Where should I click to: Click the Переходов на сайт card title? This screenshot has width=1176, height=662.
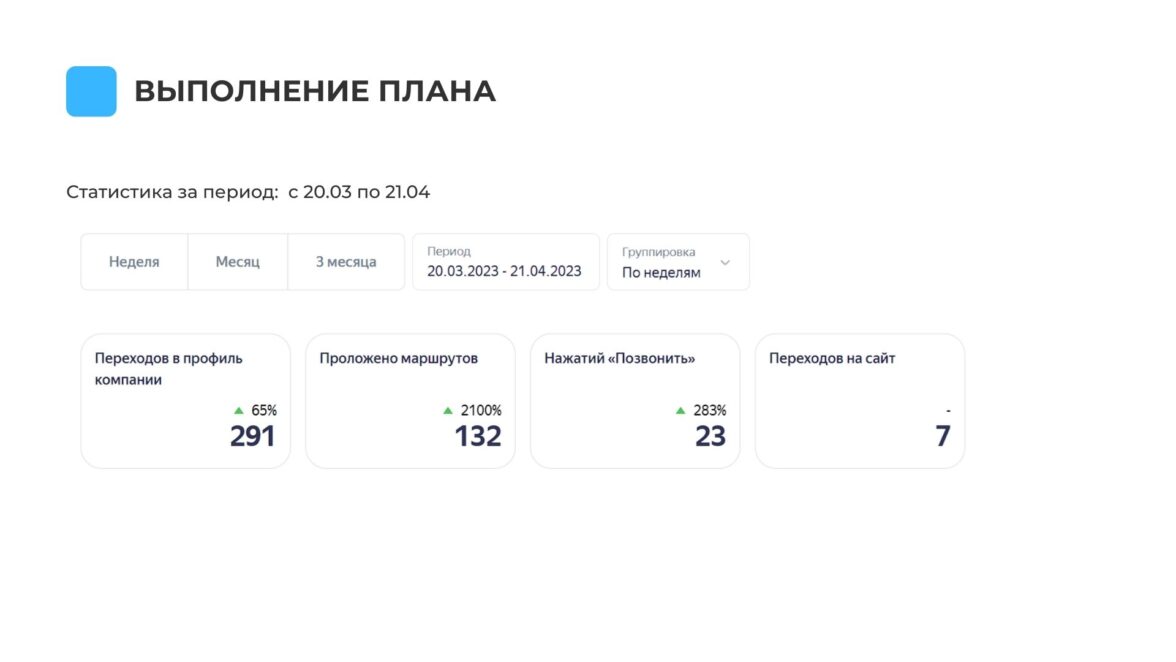coord(832,358)
